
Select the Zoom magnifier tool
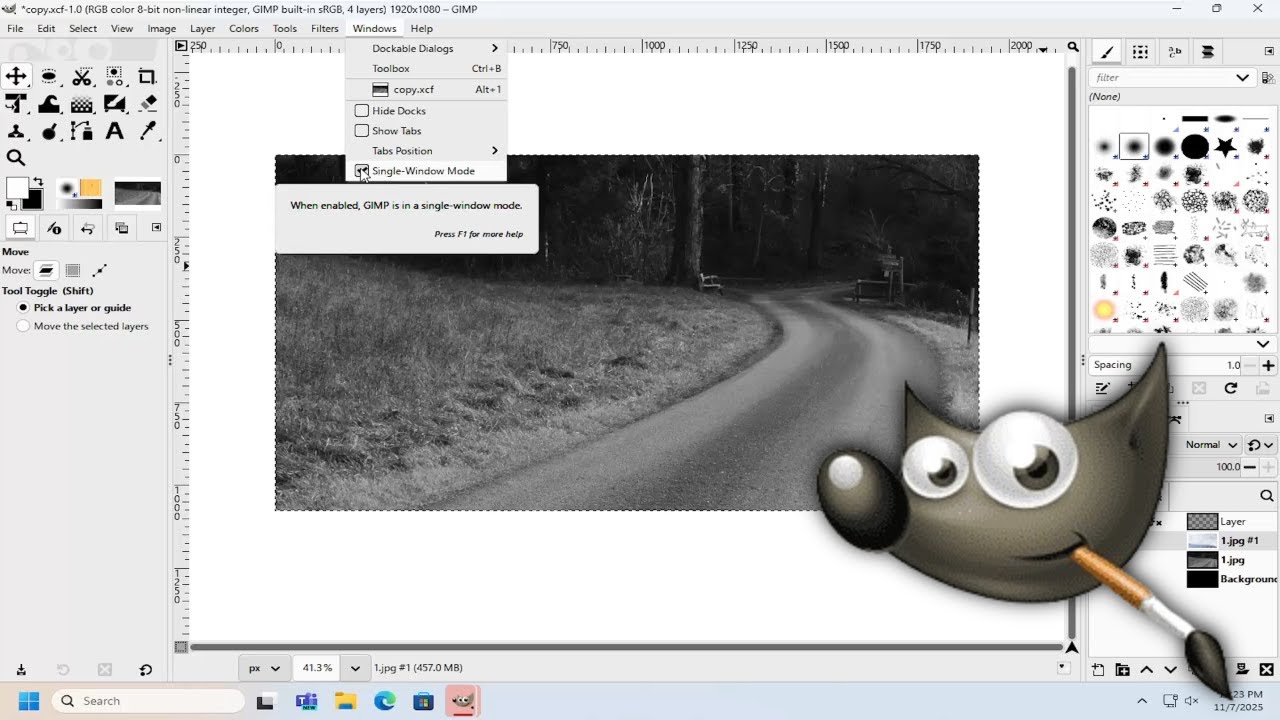pos(16,158)
